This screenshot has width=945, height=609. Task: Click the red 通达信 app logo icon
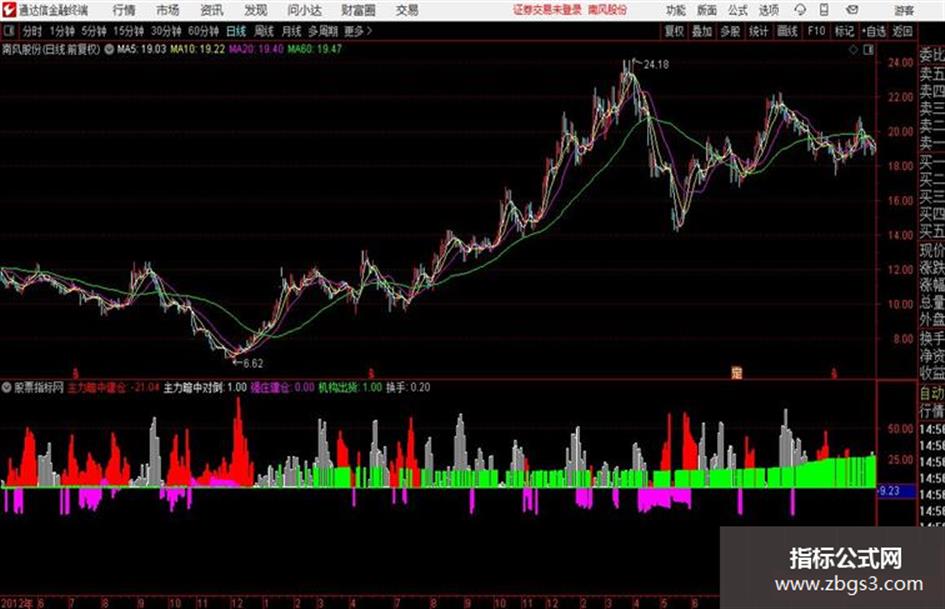pyautogui.click(x=9, y=10)
